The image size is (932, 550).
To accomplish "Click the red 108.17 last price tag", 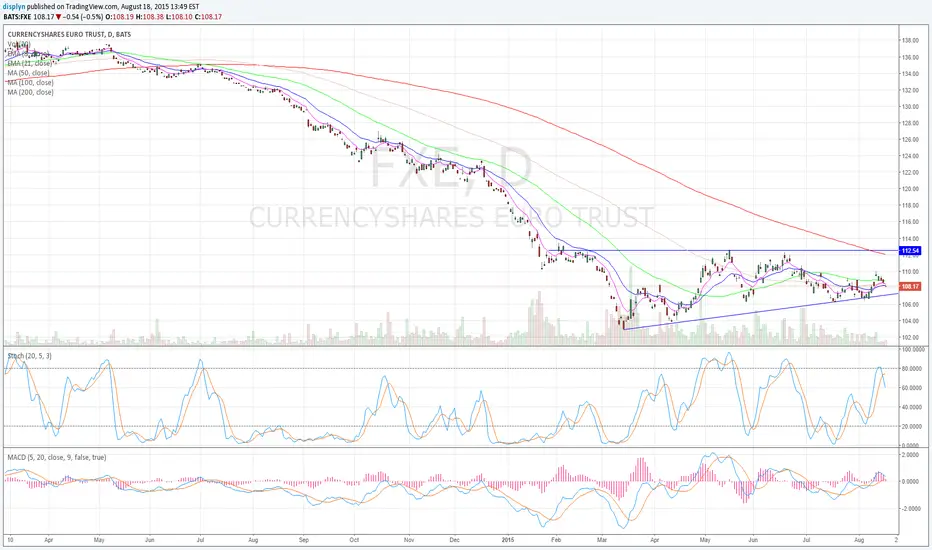I will [x=911, y=287].
